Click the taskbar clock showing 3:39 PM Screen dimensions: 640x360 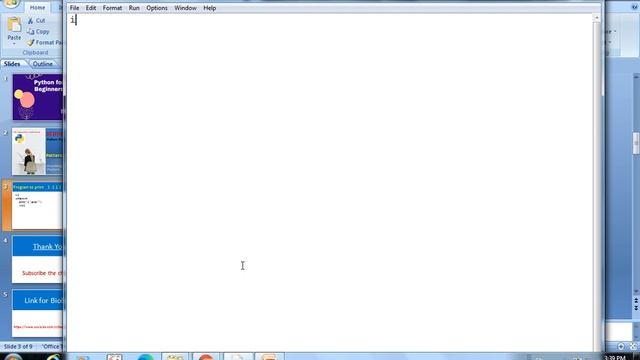615,358
